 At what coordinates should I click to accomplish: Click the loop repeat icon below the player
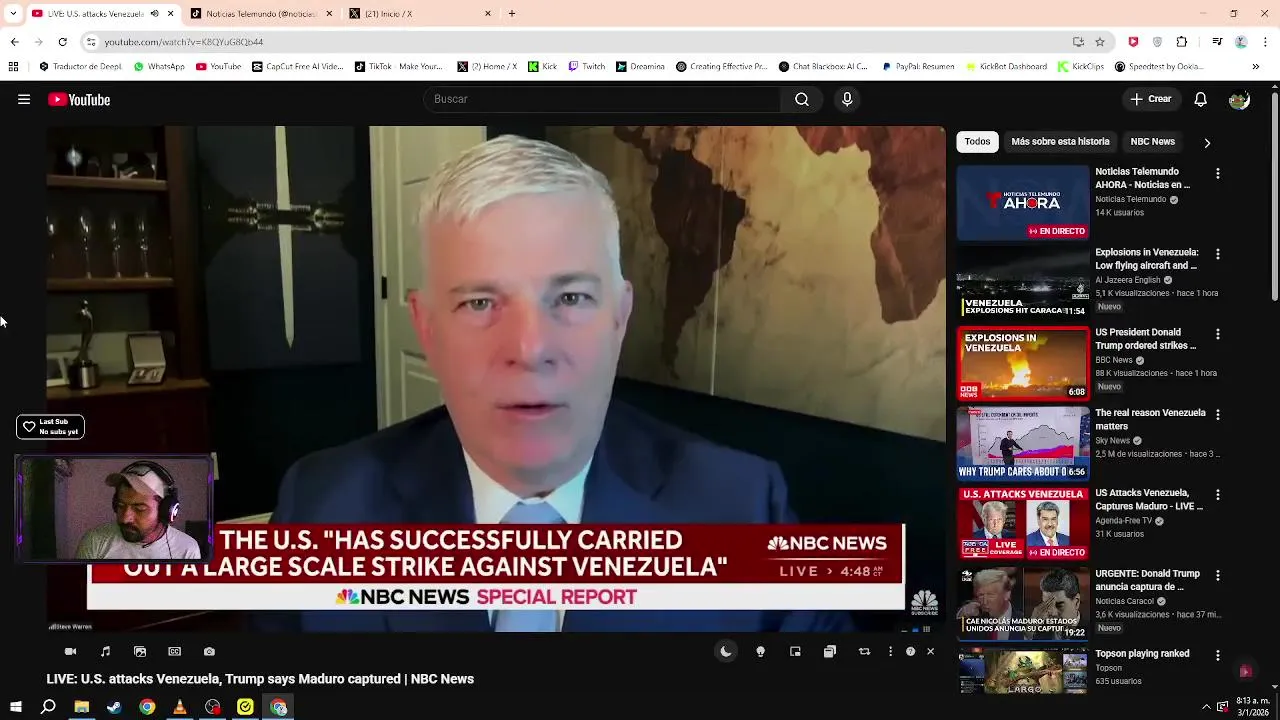864,651
